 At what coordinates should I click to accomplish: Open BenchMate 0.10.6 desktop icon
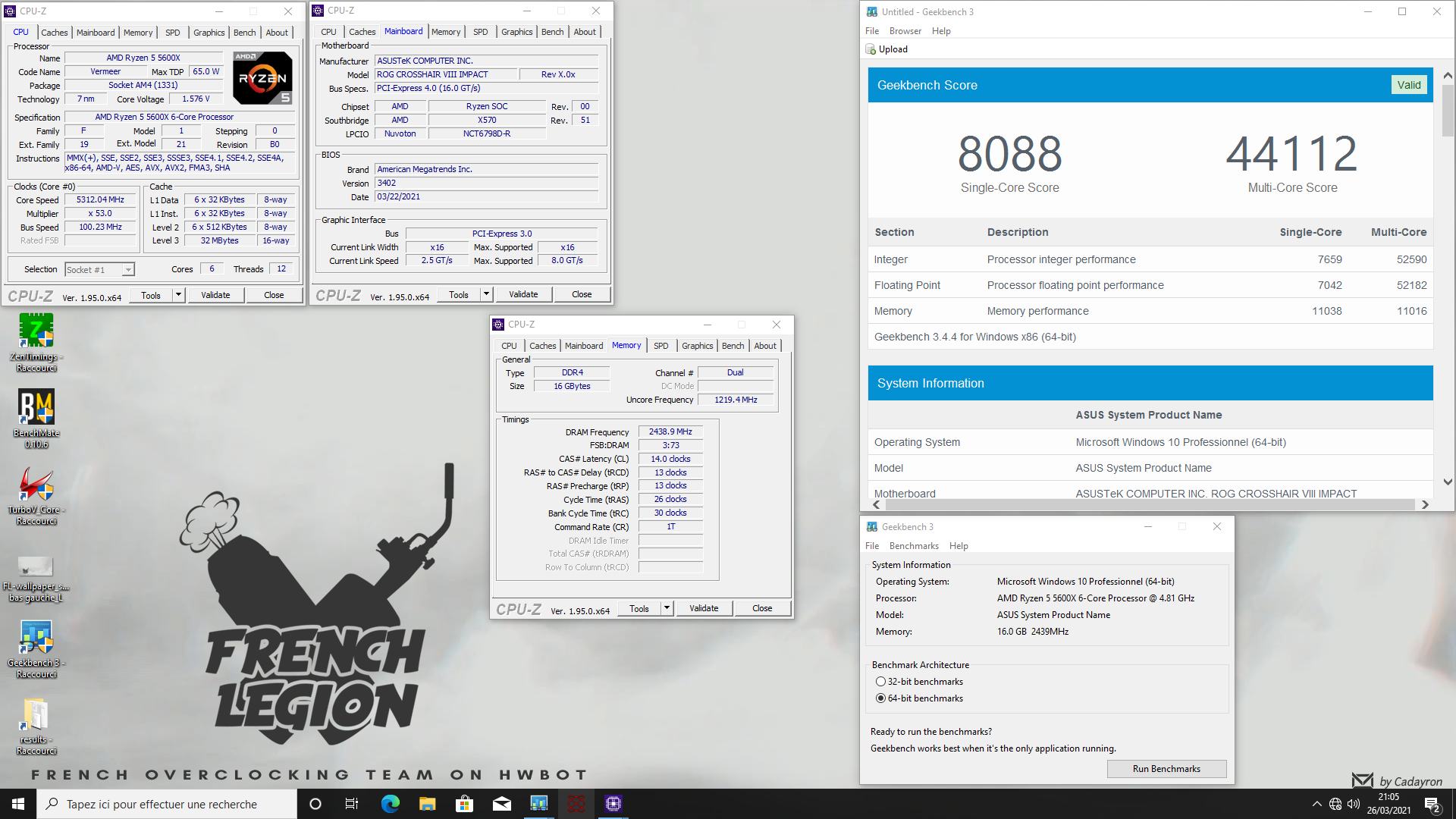(x=36, y=419)
